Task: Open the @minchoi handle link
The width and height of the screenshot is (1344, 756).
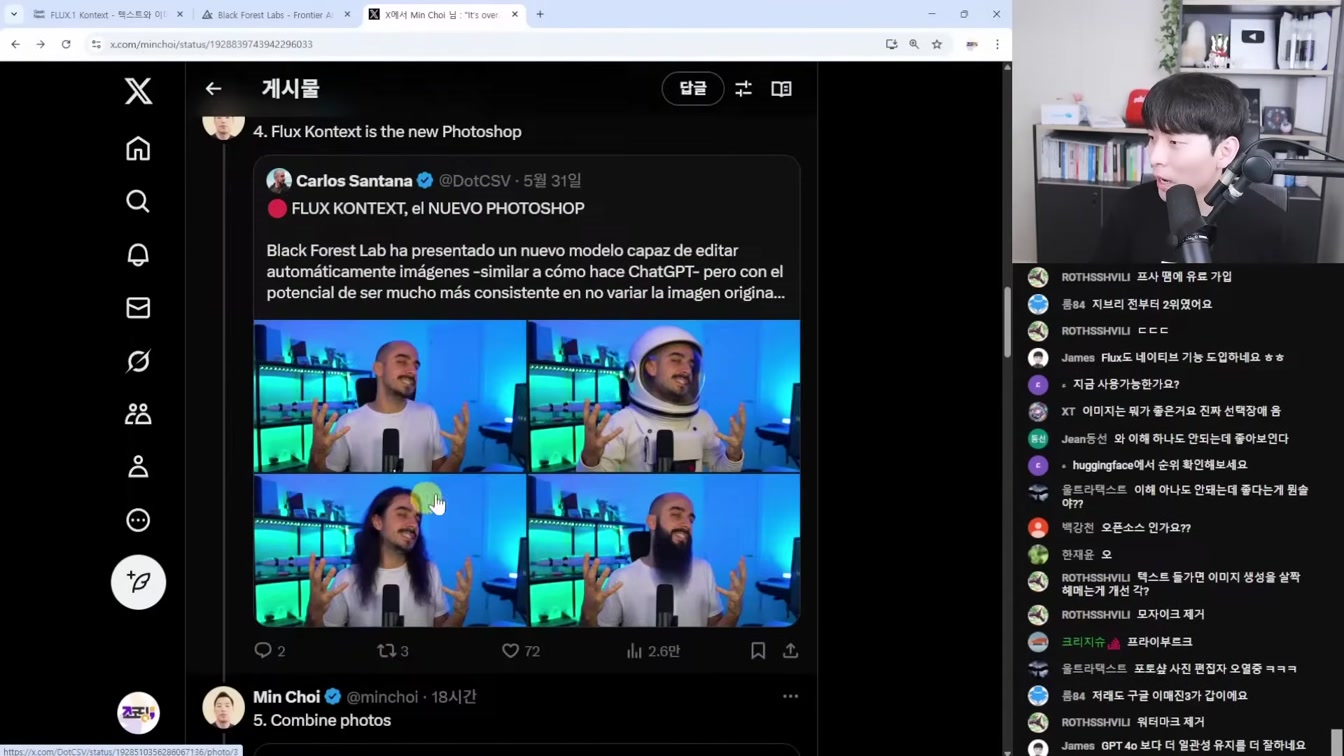Action: pyautogui.click(x=382, y=697)
